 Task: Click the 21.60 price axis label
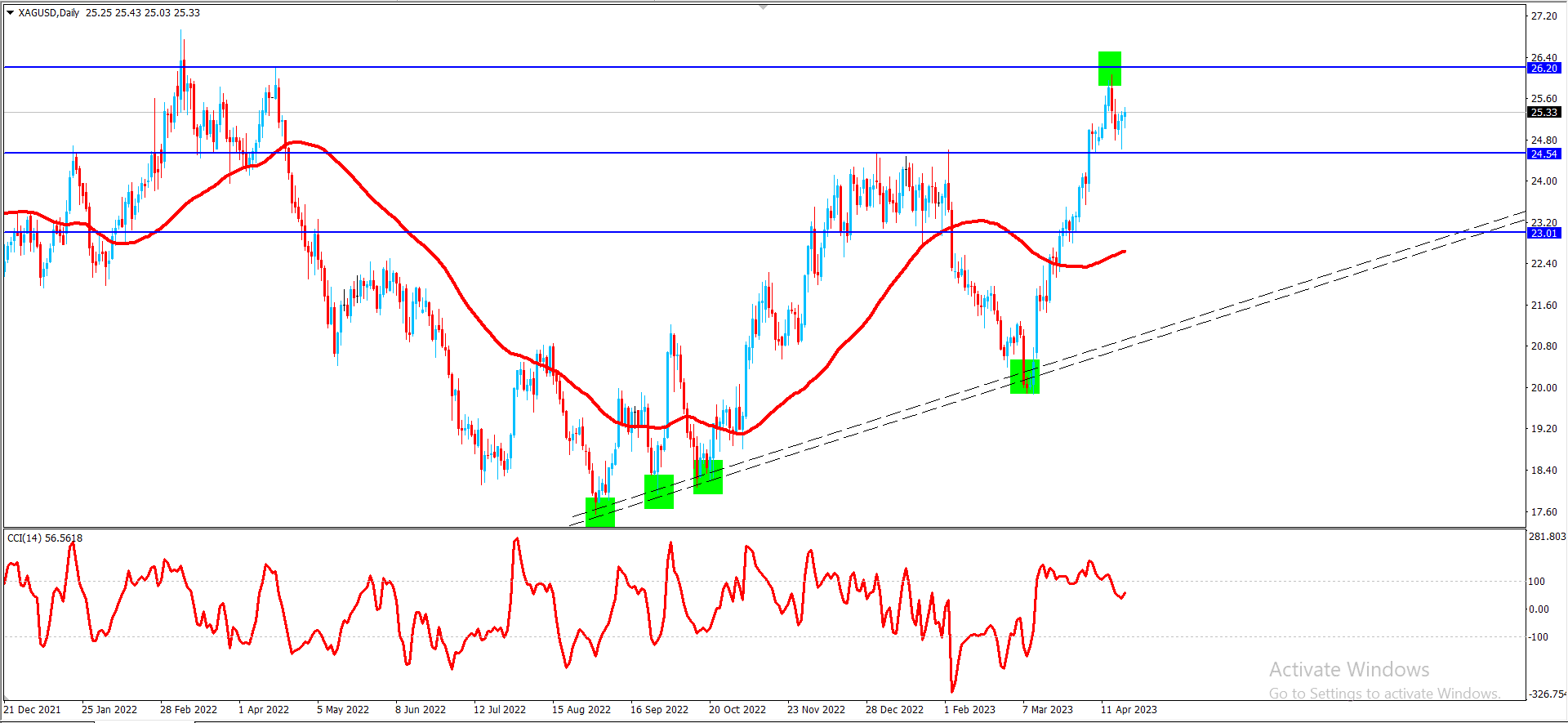pyautogui.click(x=1544, y=306)
